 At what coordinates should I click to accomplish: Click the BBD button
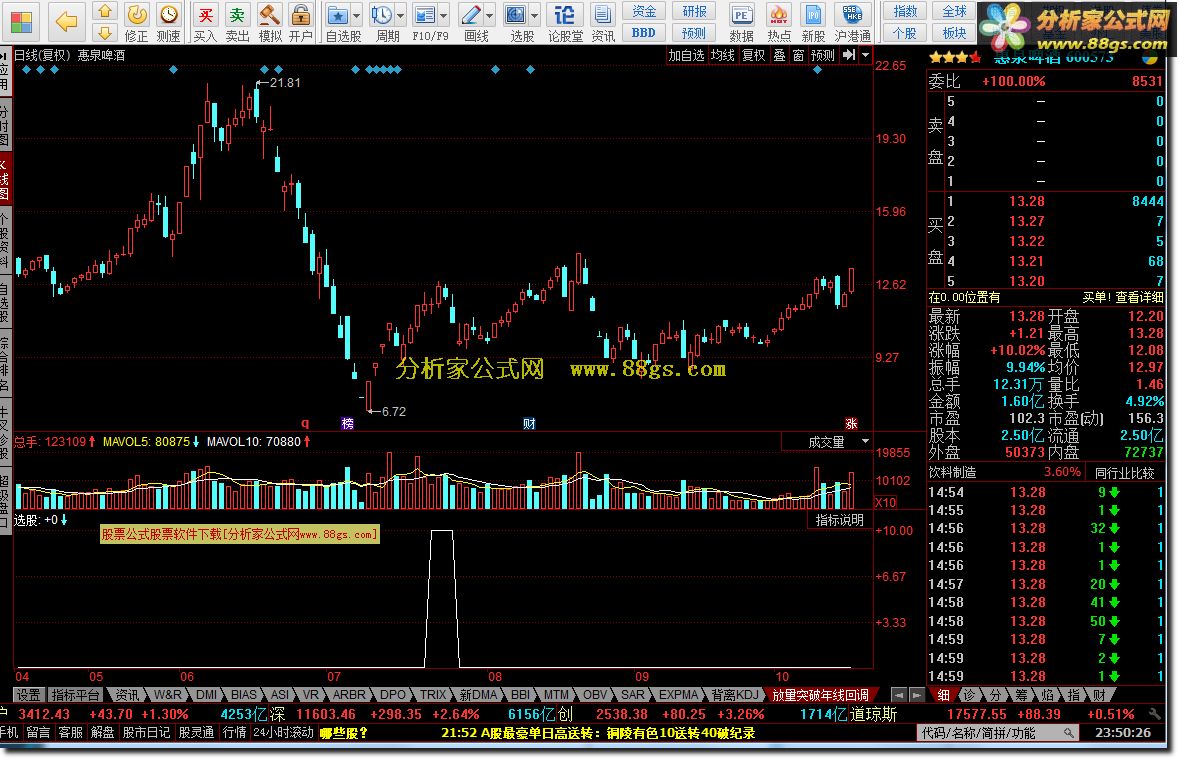coord(644,32)
